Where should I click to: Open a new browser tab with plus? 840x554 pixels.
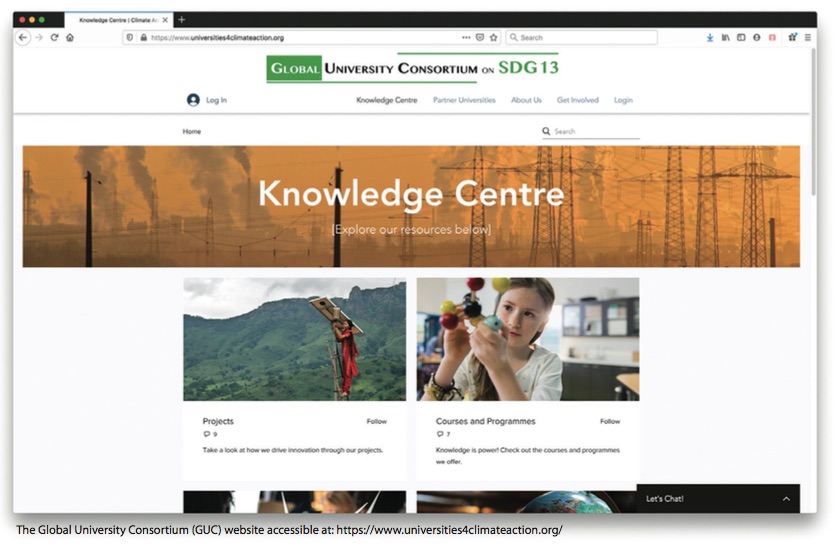pyautogui.click(x=182, y=20)
